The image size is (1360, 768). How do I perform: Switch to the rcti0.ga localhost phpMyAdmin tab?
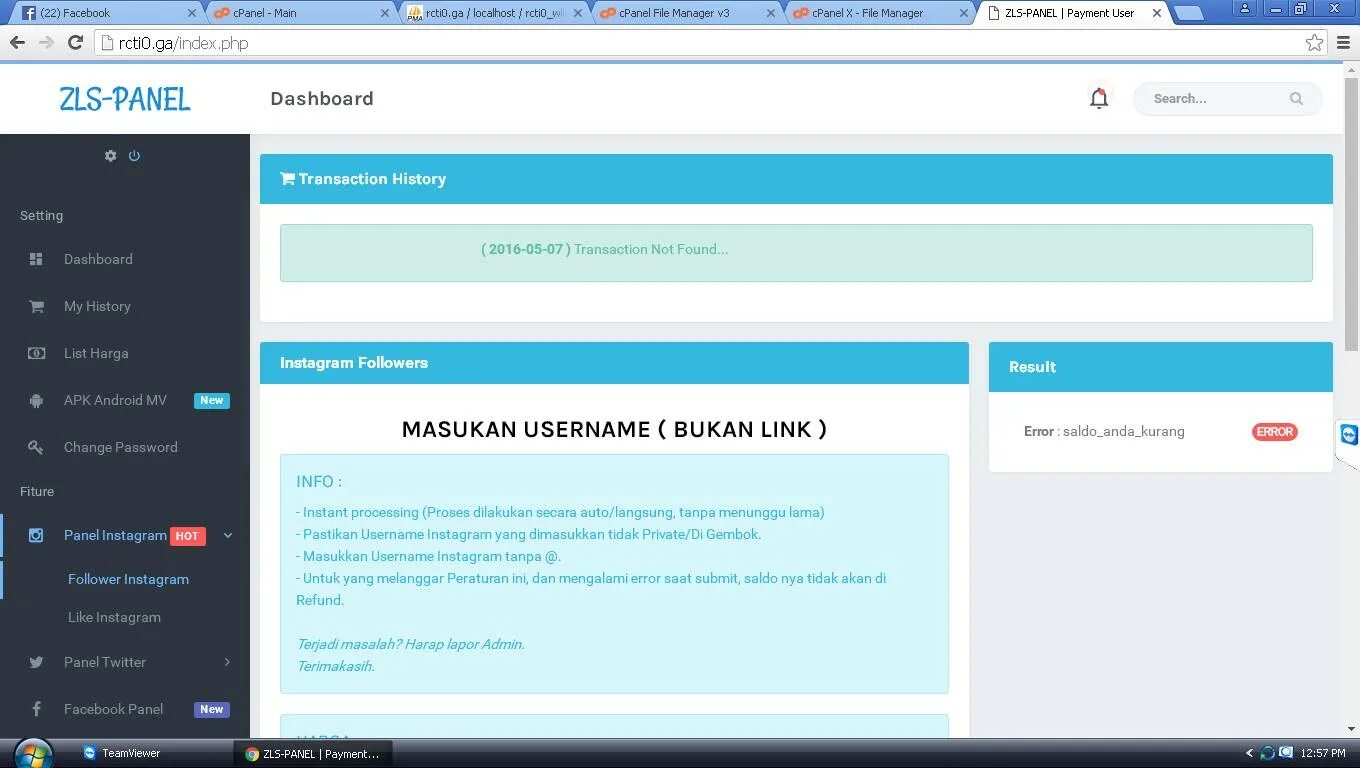click(495, 13)
